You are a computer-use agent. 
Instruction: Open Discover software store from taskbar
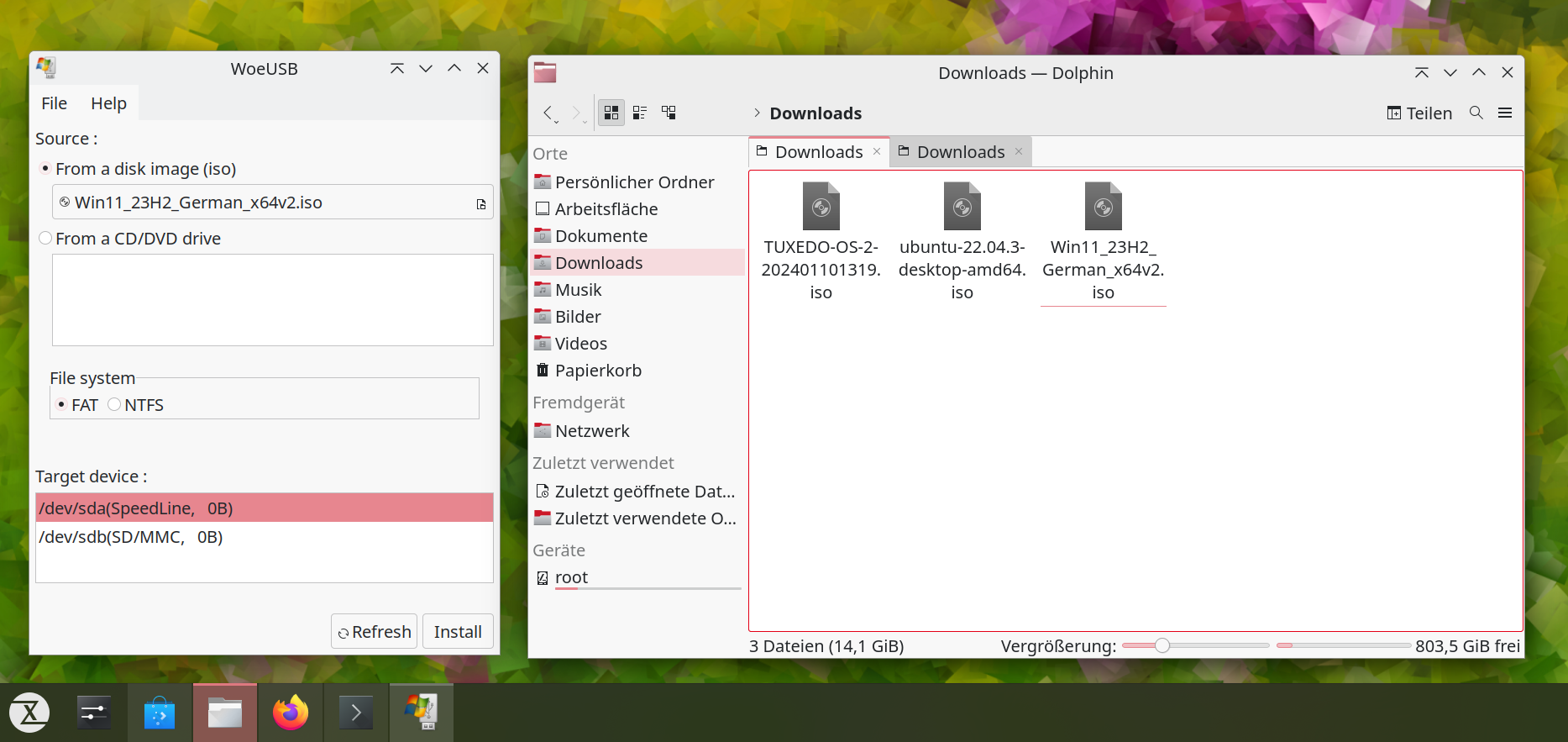tap(160, 713)
